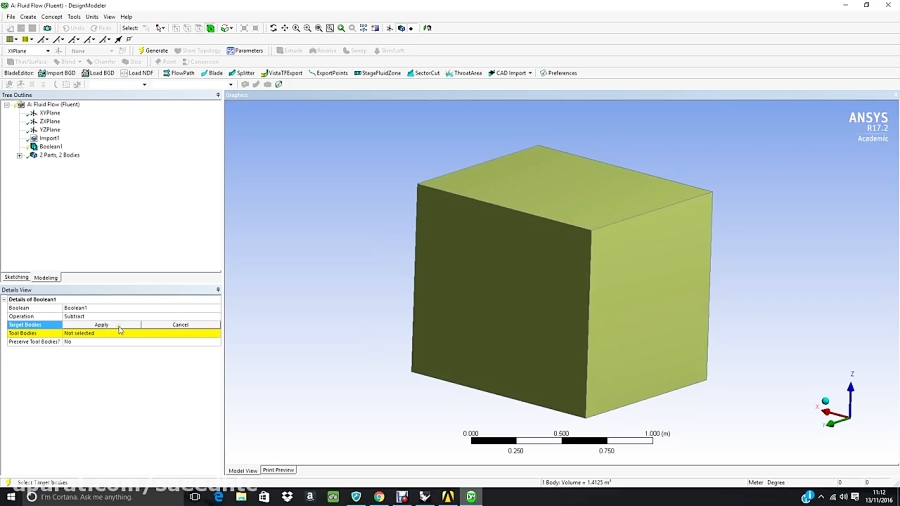Open the Parameters tool
This screenshot has height=506, width=900.
click(x=245, y=50)
